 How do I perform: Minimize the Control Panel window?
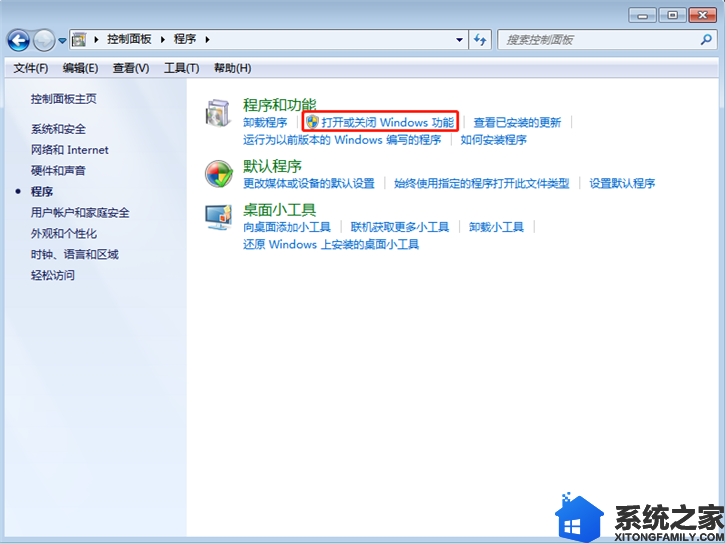[643, 15]
